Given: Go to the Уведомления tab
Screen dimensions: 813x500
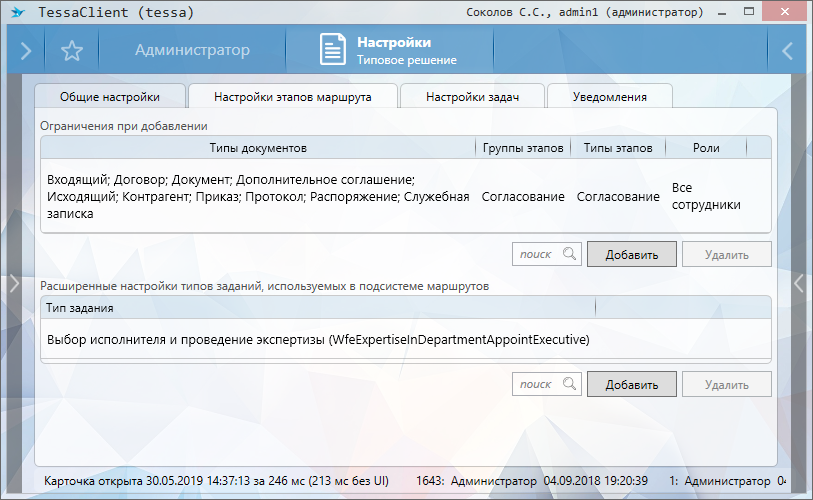Looking at the screenshot, I should coord(610,97).
